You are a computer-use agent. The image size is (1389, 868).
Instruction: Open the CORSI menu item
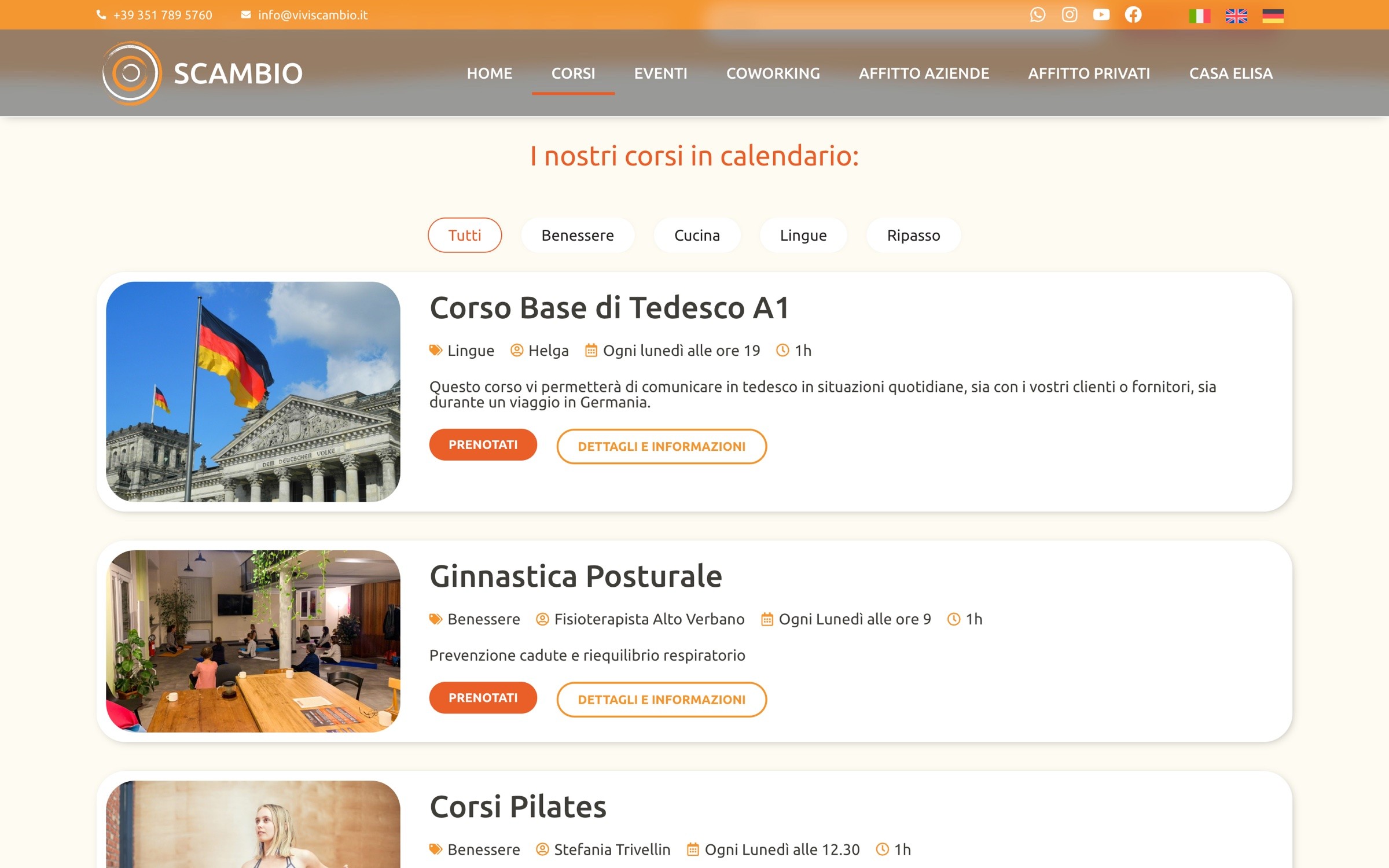coord(573,73)
